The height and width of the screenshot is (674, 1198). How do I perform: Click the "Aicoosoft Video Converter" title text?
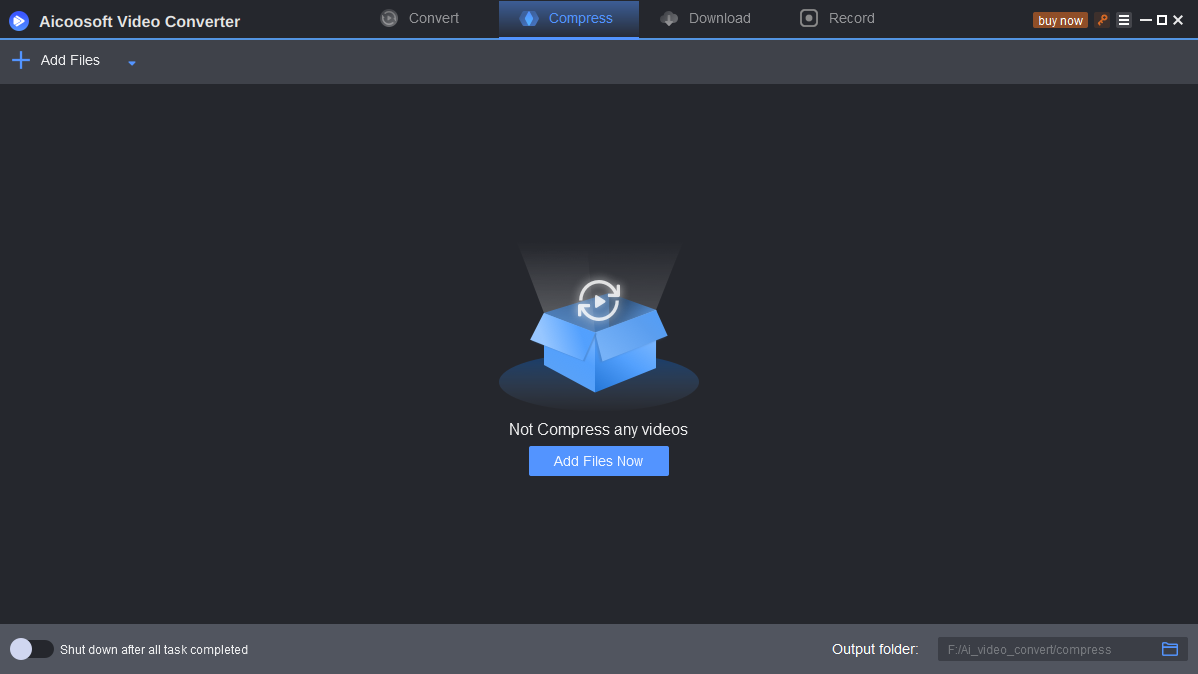[140, 21]
